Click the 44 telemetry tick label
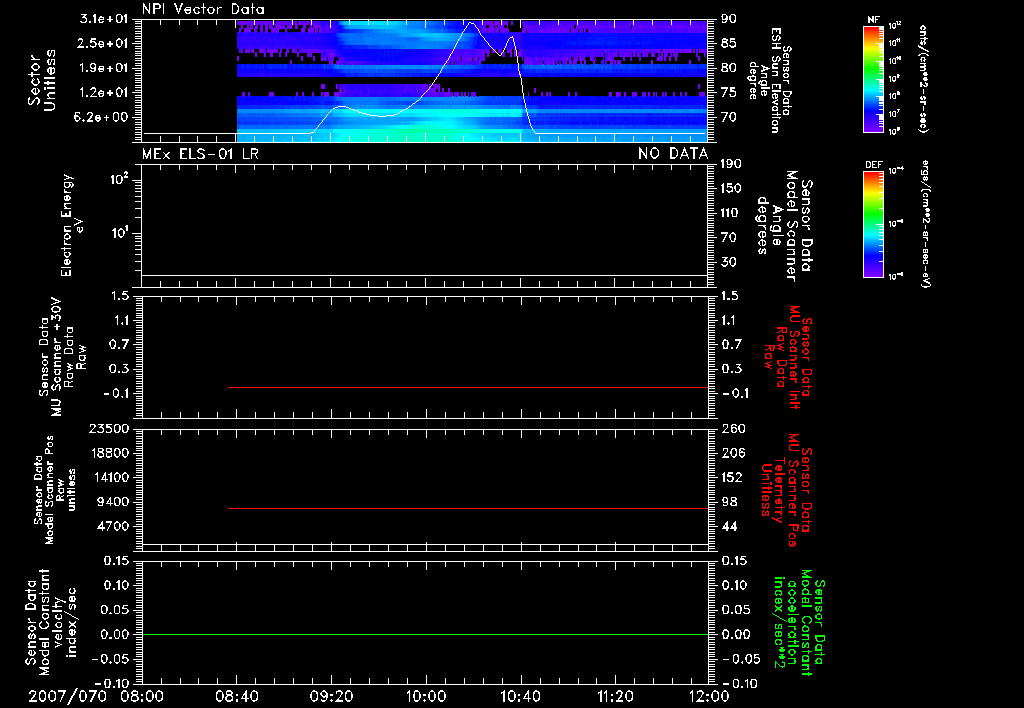This screenshot has width=1024, height=708. point(729,526)
